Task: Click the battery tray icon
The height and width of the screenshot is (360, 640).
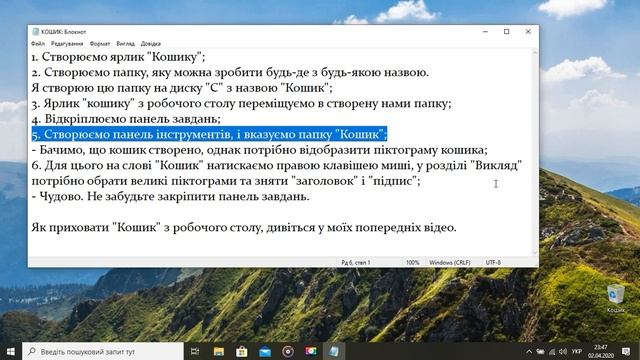Action: click(540, 351)
